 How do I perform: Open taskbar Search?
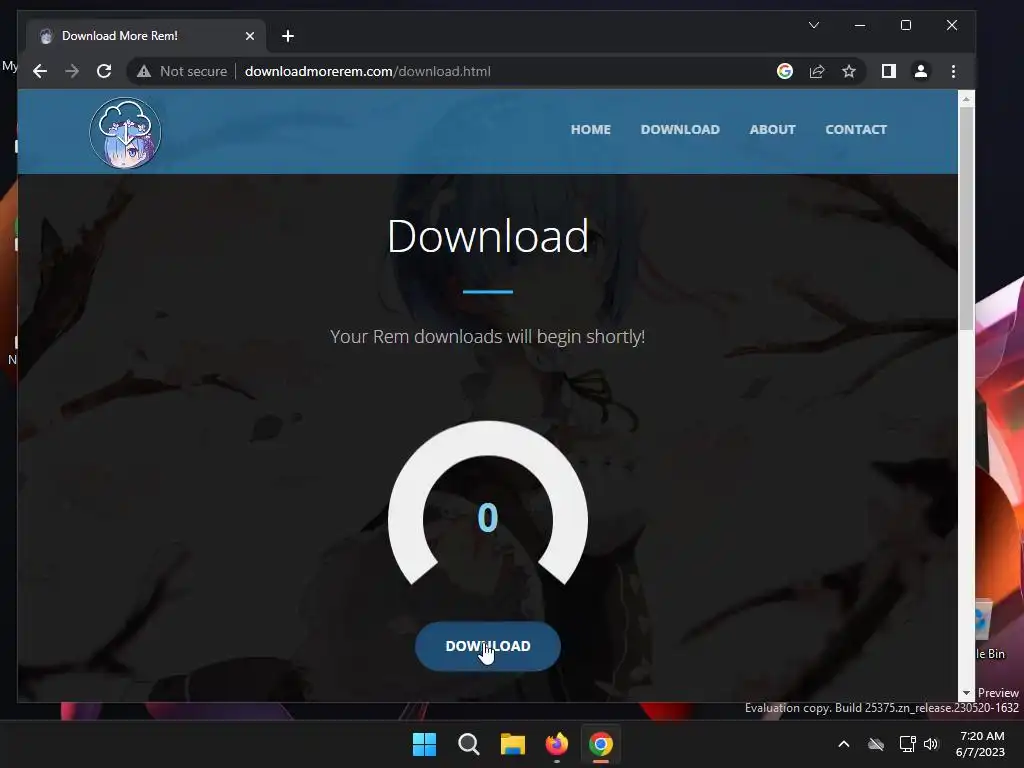(468, 744)
